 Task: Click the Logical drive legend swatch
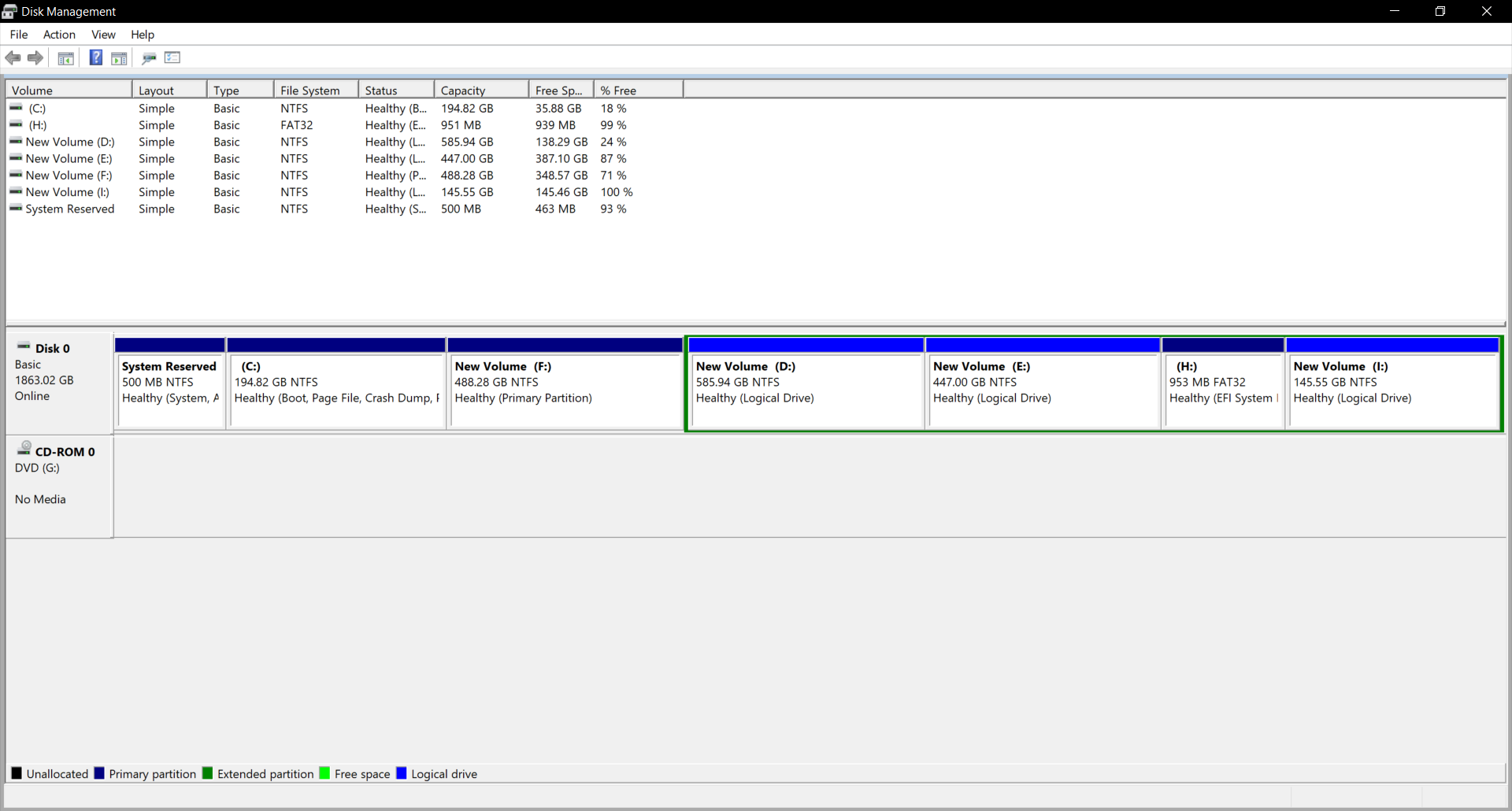click(402, 773)
